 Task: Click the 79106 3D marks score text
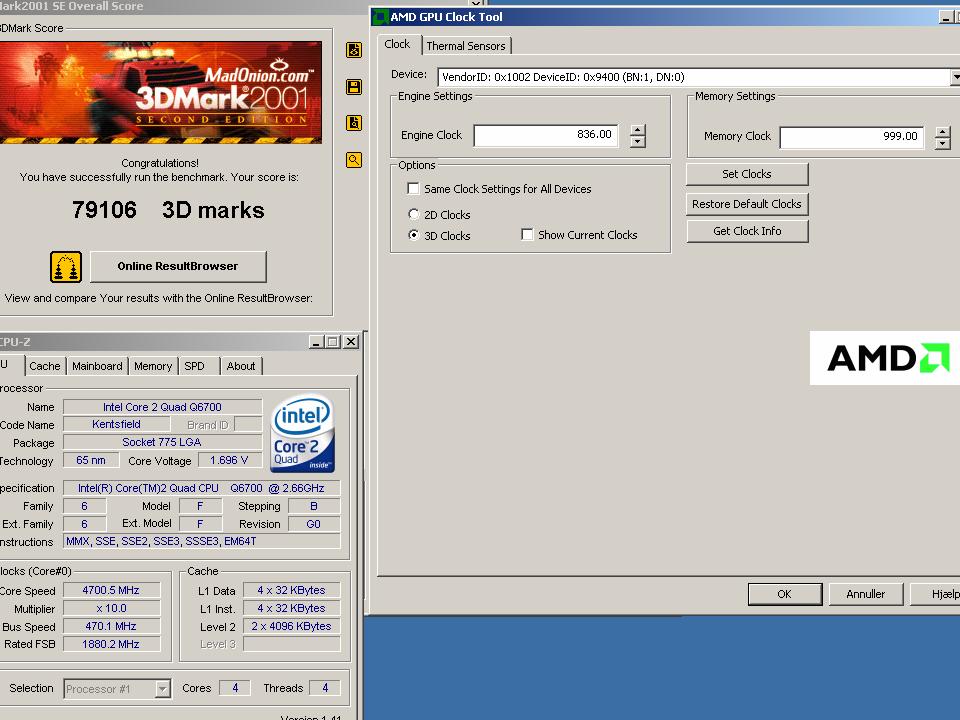[168, 210]
